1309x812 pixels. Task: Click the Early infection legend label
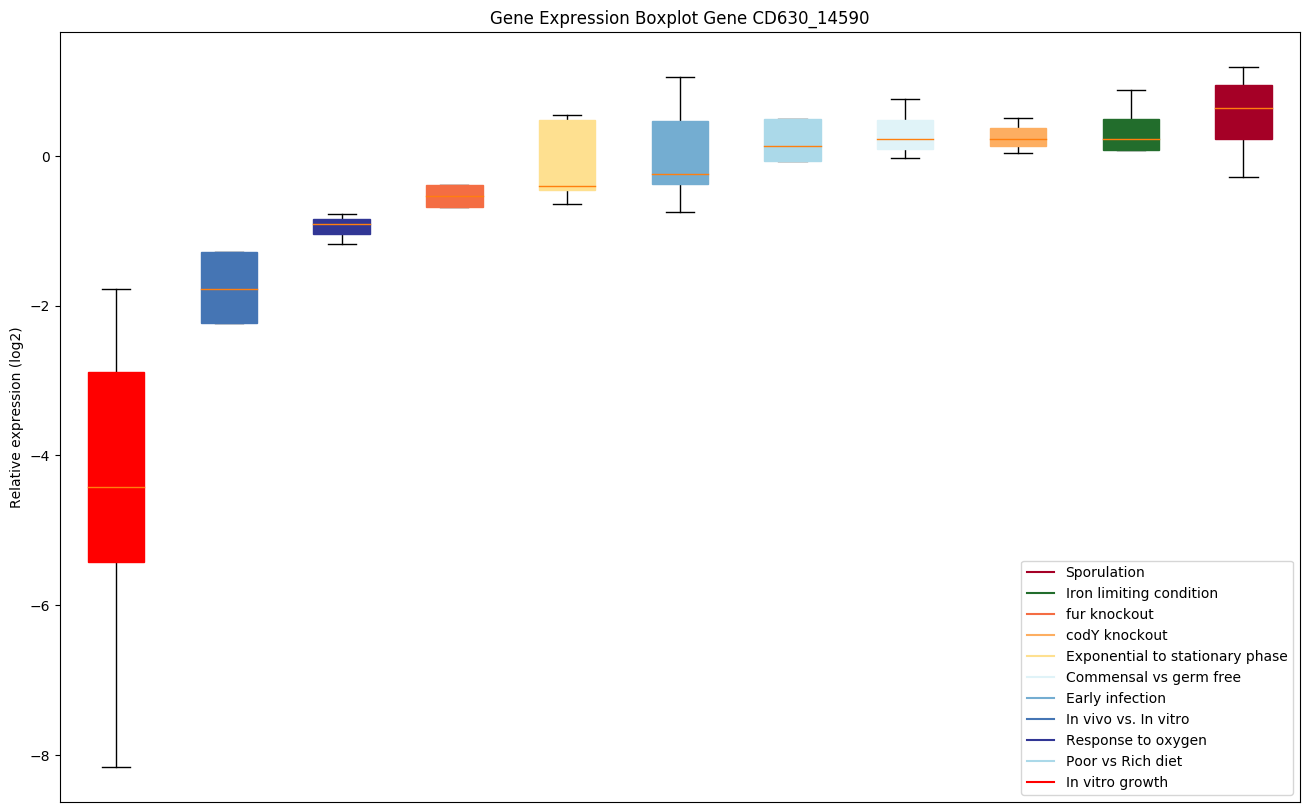pyautogui.click(x=1115, y=698)
